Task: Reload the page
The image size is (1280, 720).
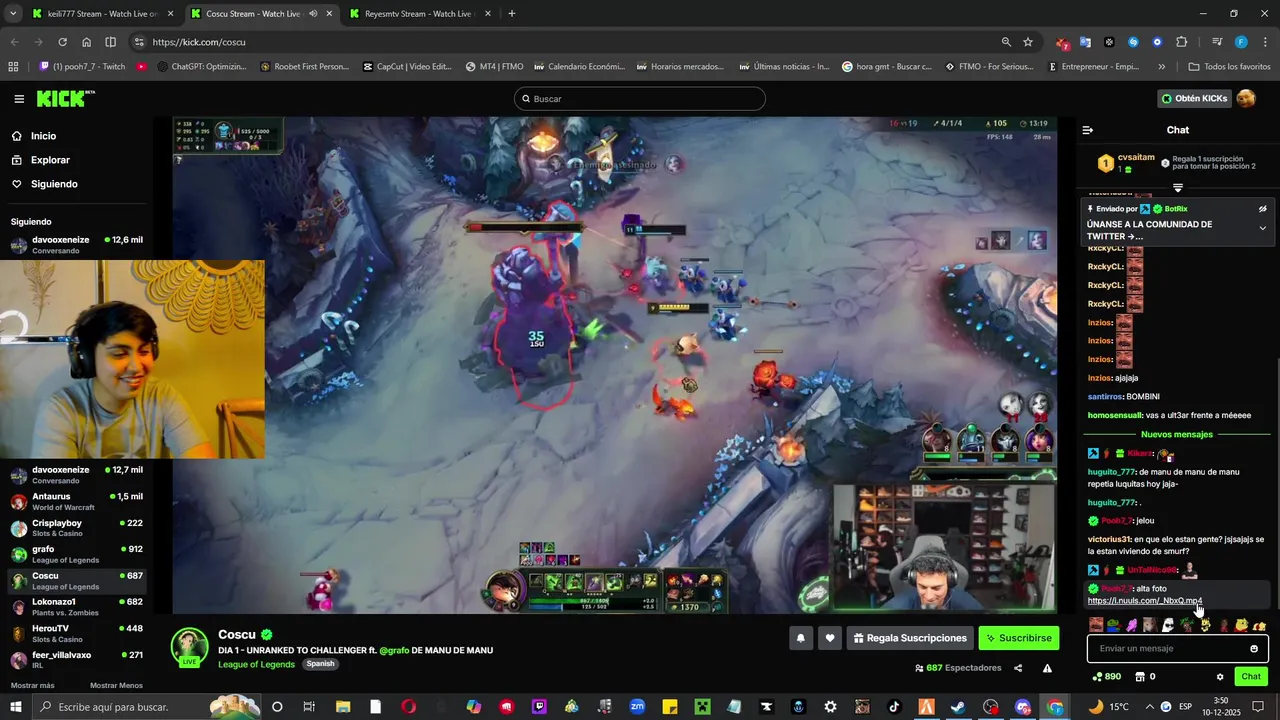Action: [62, 42]
